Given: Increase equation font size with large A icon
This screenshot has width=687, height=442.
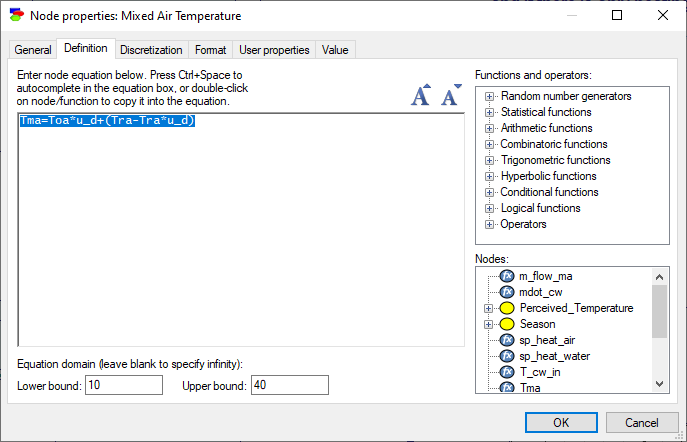Looking at the screenshot, I should (x=421, y=95).
